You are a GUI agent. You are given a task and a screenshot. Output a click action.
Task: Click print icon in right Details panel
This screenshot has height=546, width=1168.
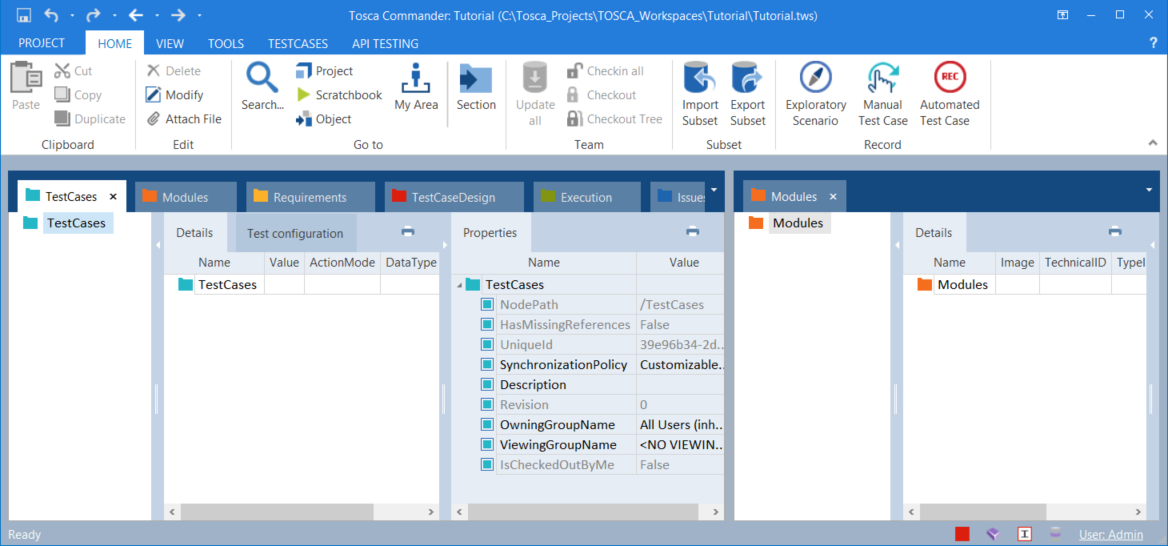tap(1115, 232)
